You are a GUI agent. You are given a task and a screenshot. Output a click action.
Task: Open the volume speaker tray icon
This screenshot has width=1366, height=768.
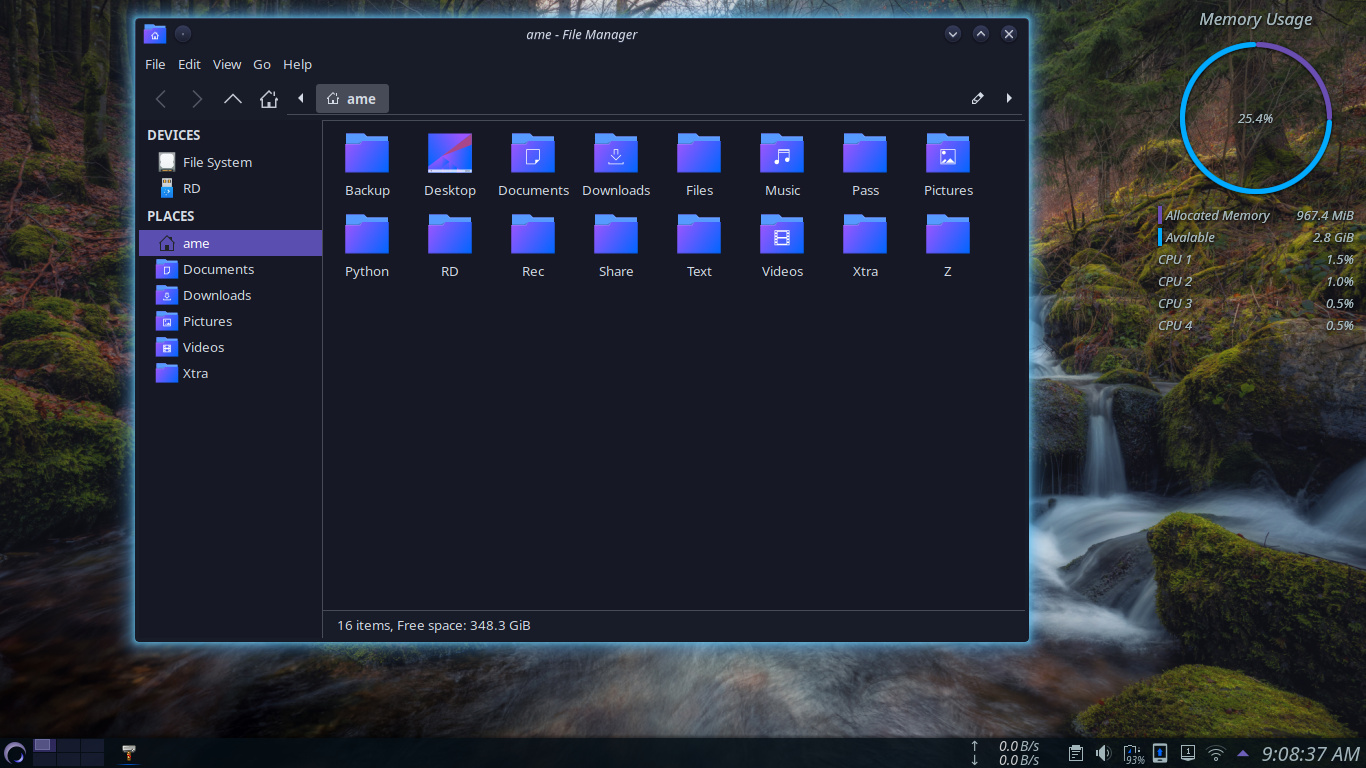click(x=1104, y=752)
